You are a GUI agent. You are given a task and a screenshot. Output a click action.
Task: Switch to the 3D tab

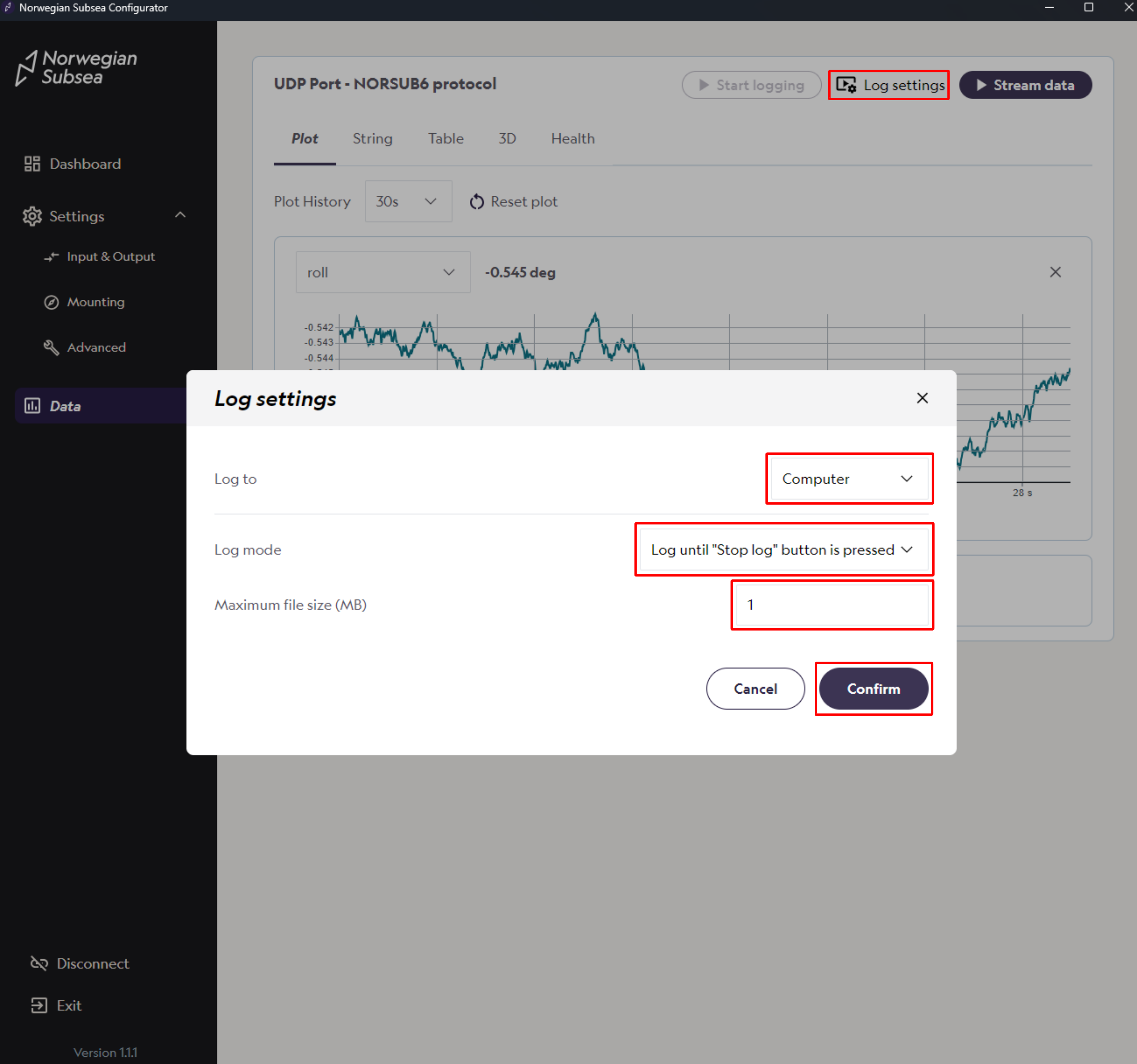(x=507, y=139)
